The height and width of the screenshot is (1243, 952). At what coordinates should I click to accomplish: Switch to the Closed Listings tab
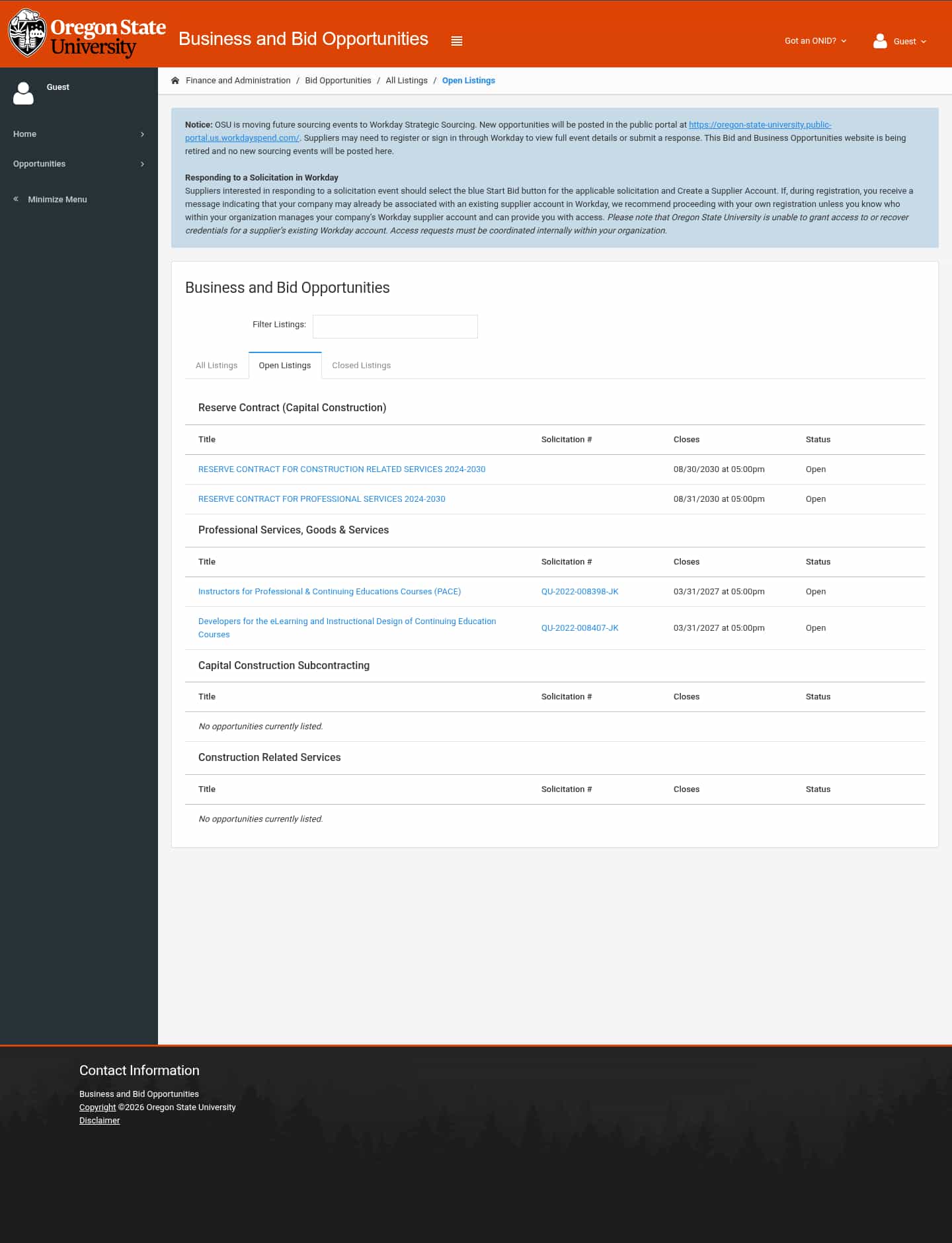(x=361, y=366)
